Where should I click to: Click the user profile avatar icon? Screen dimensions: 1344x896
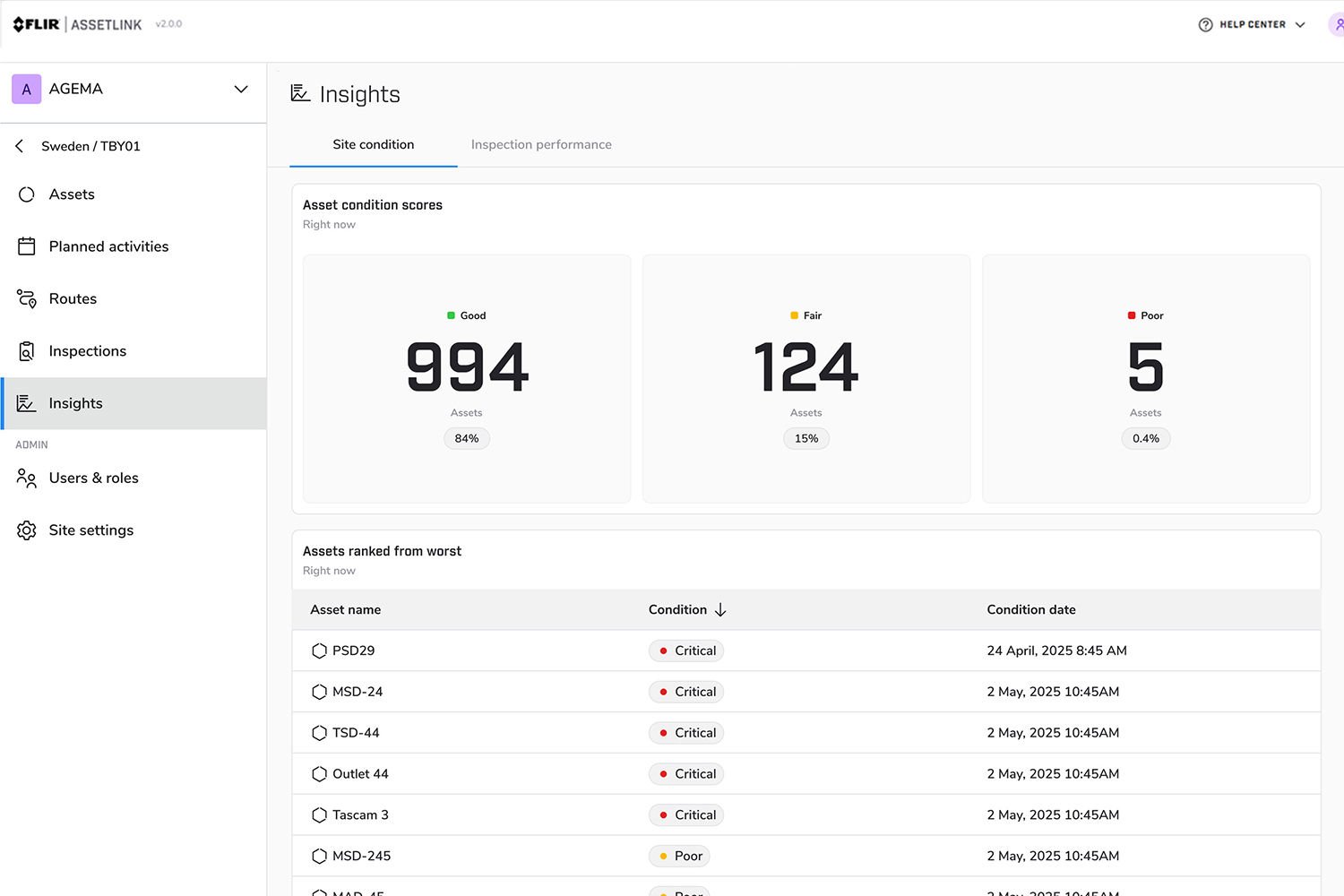1336,25
